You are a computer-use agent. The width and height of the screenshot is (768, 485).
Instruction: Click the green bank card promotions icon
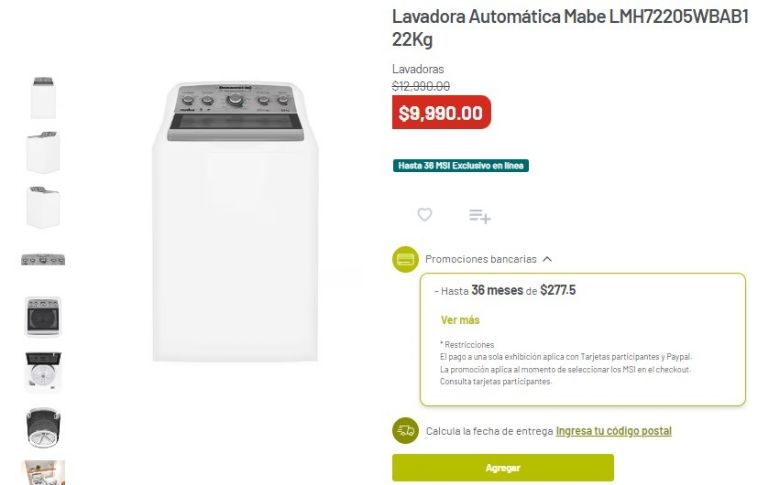point(405,259)
